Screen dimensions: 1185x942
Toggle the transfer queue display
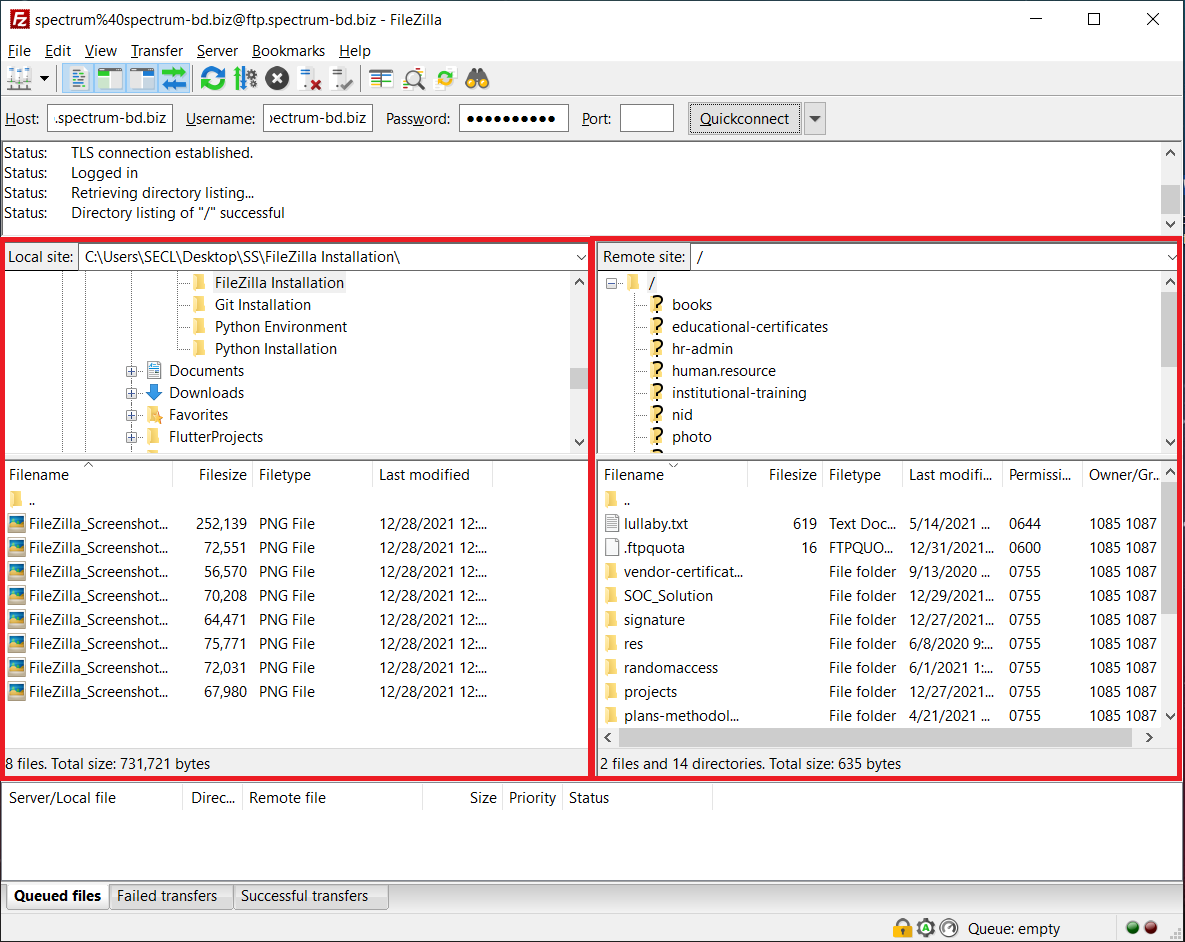pyautogui.click(x=174, y=79)
